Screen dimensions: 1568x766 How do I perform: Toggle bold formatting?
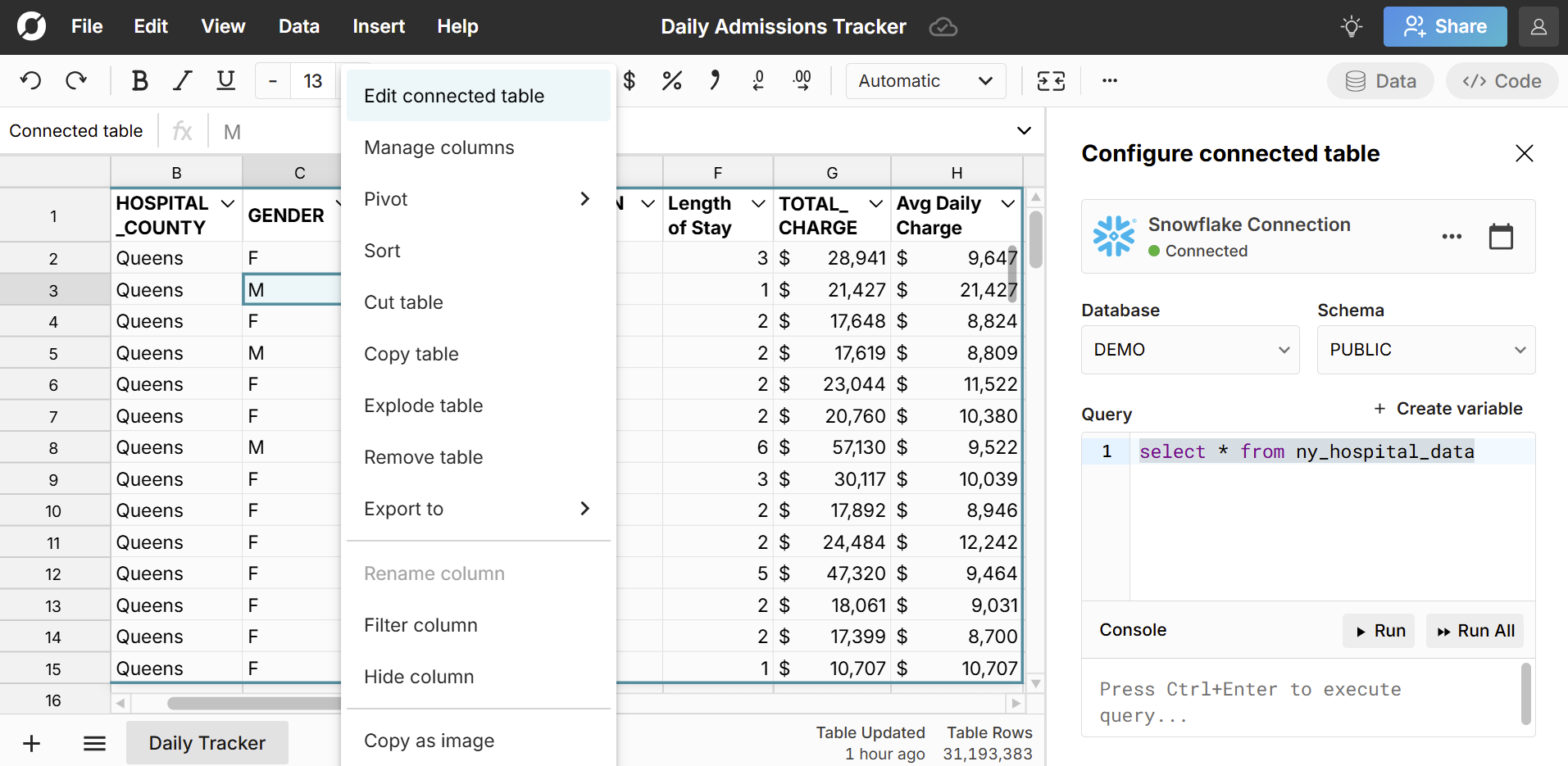click(x=139, y=80)
